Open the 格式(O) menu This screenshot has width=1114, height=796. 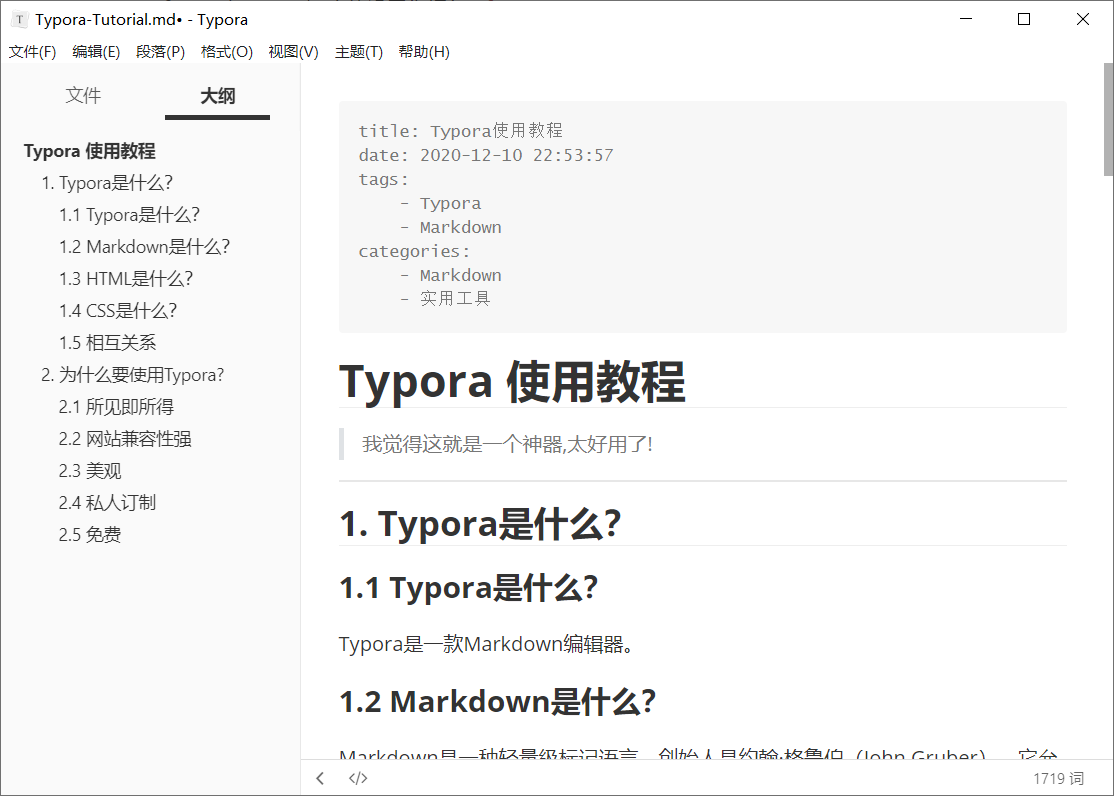(x=227, y=52)
